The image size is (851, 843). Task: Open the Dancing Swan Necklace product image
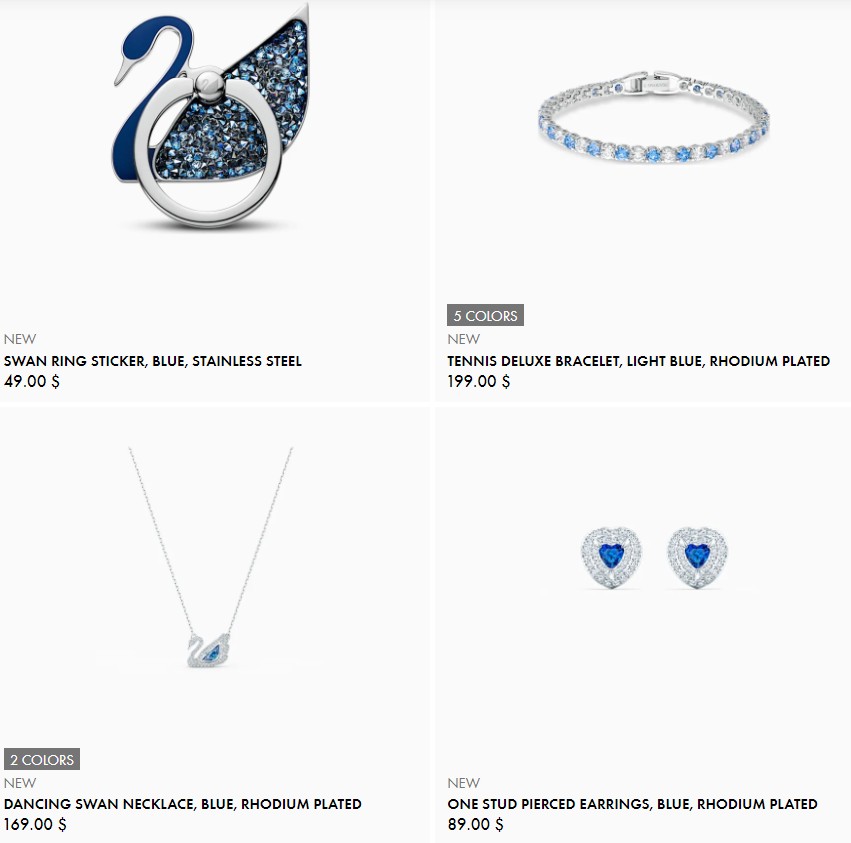[211, 557]
